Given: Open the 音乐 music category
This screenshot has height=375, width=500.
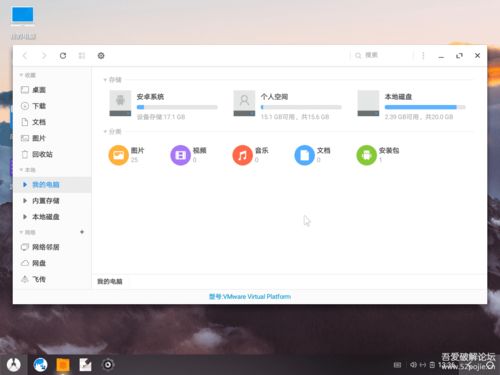Looking at the screenshot, I should pyautogui.click(x=251, y=155).
